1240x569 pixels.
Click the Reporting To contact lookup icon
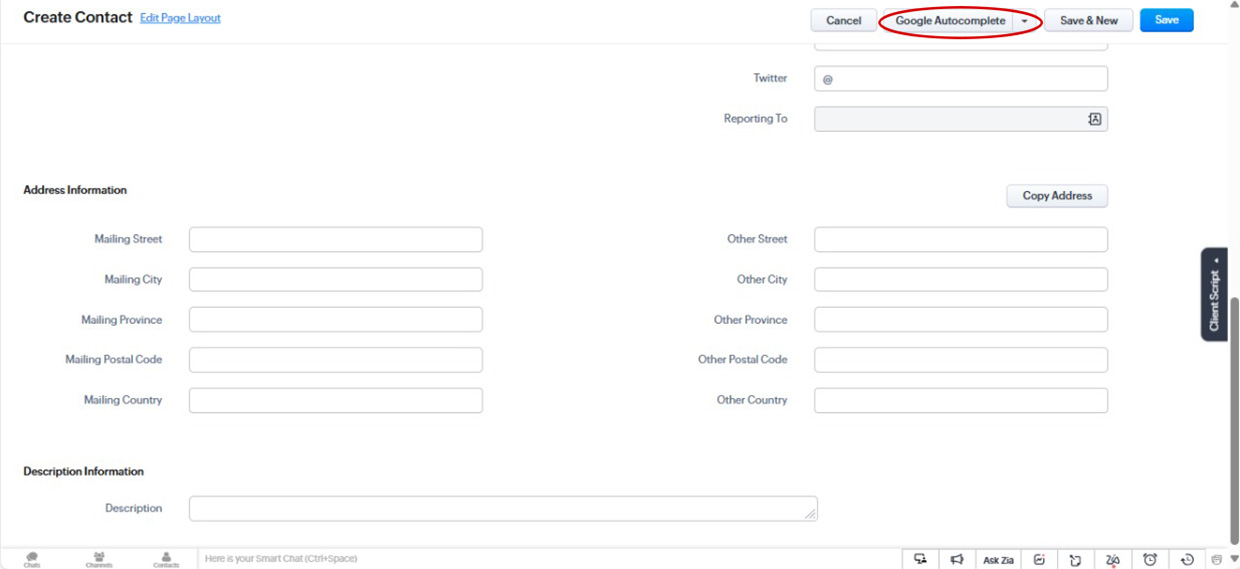1094,119
